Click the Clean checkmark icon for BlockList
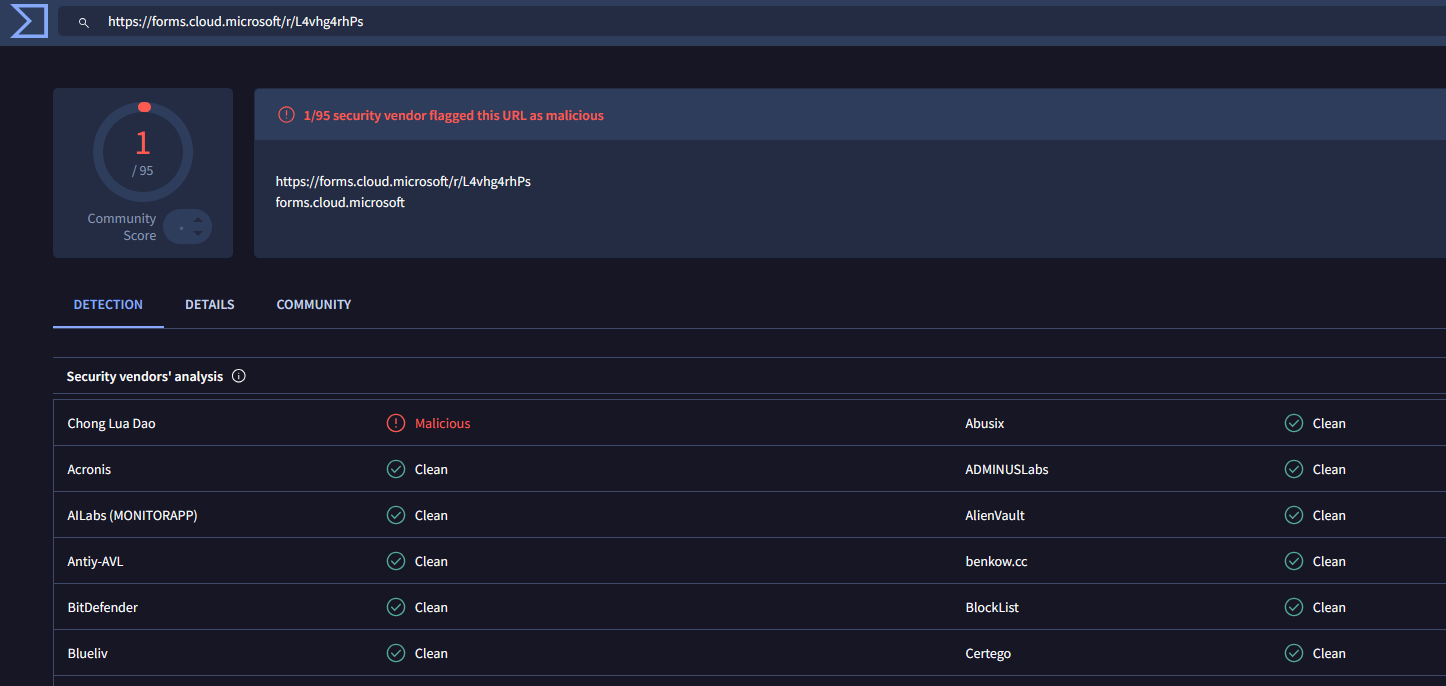Image resolution: width=1446 pixels, height=686 pixels. tap(1294, 607)
